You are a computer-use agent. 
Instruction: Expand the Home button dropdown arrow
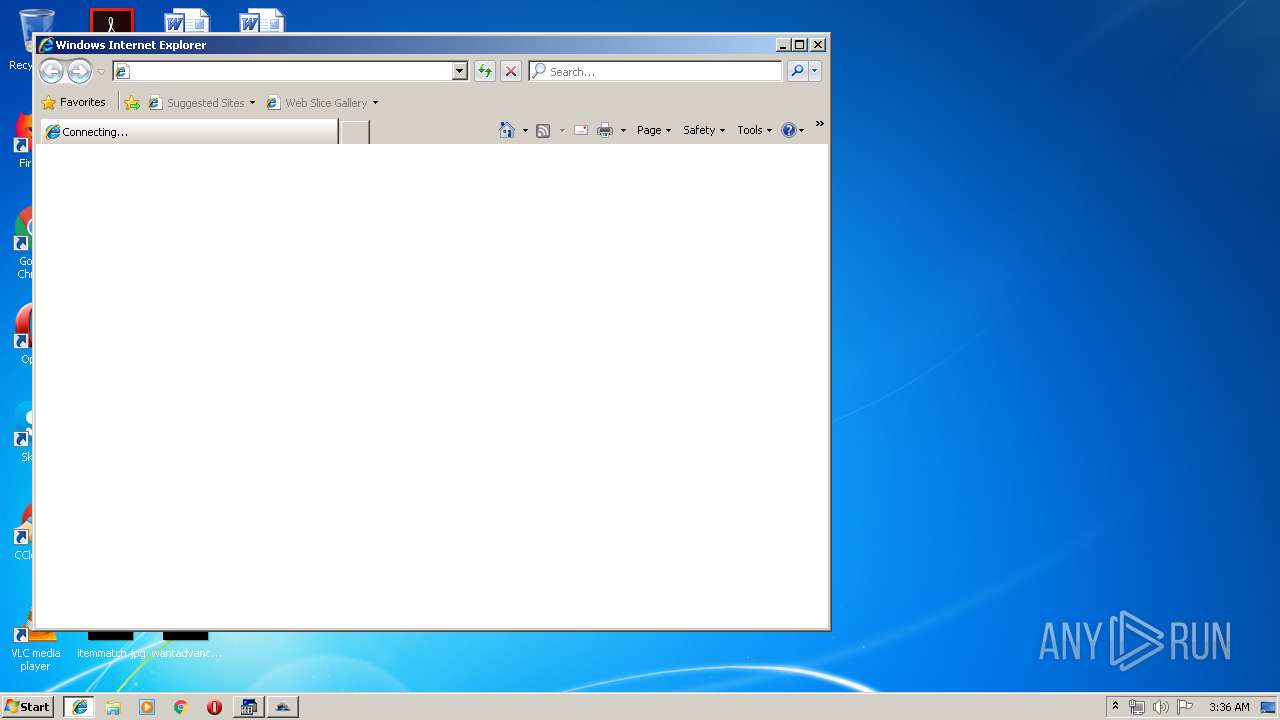[x=525, y=130]
